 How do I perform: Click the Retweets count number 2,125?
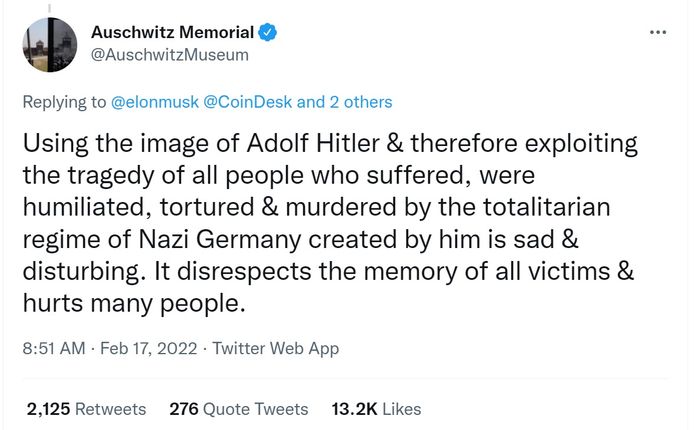(x=48, y=409)
